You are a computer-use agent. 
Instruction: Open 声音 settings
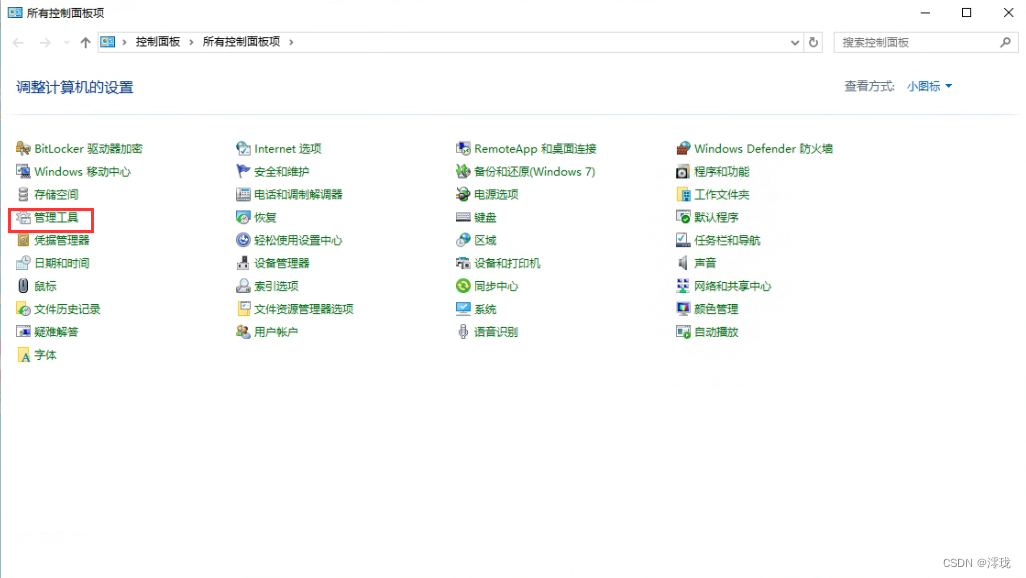705,263
